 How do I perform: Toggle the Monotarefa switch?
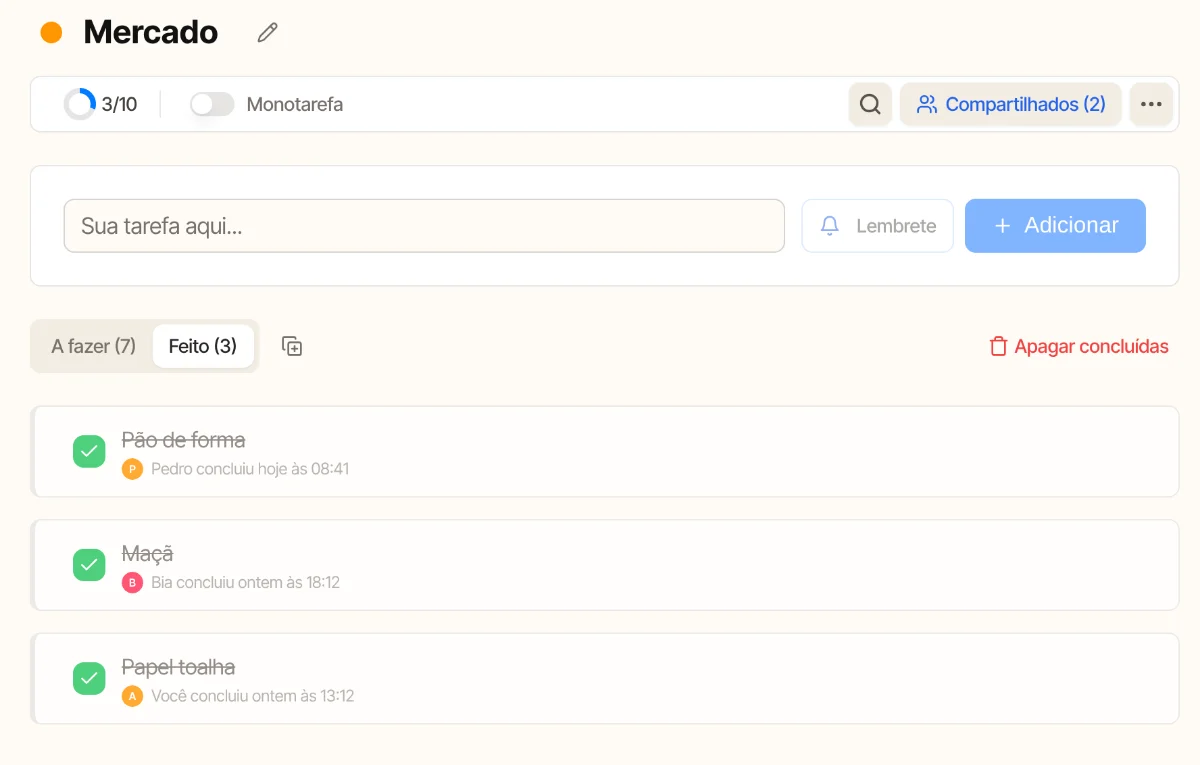(x=212, y=104)
